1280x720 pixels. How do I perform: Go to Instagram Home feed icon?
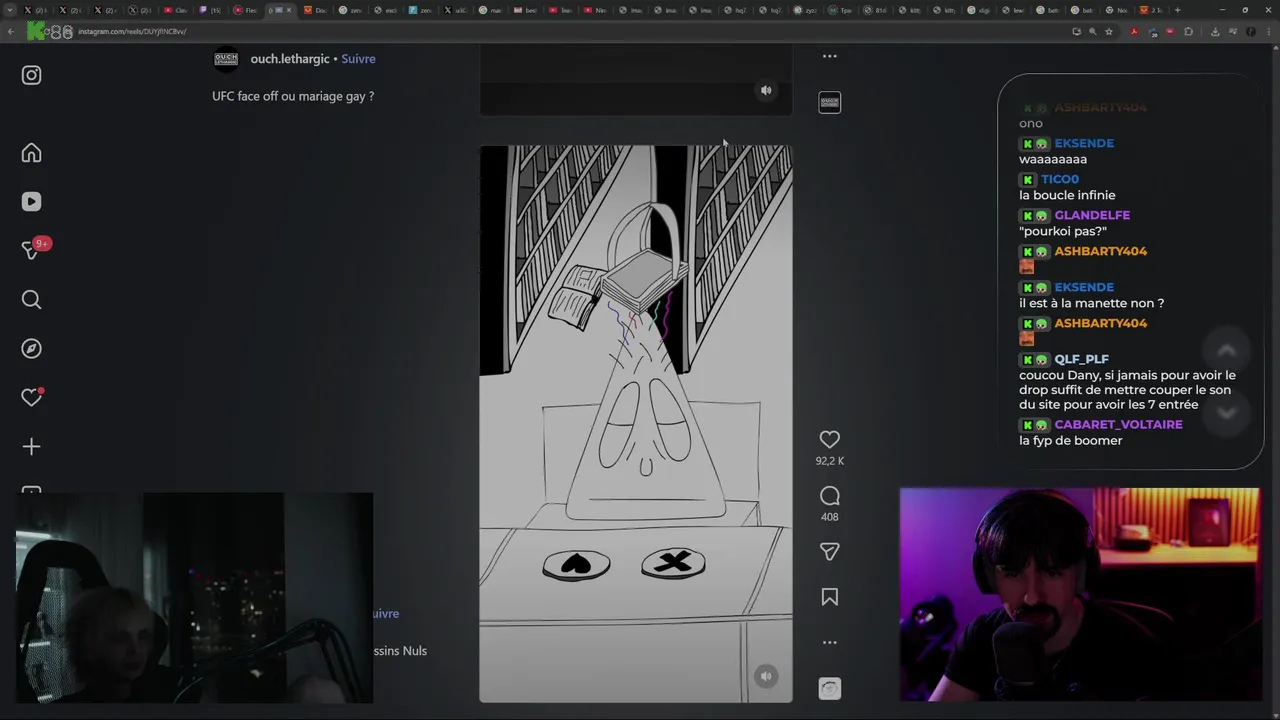tap(31, 153)
